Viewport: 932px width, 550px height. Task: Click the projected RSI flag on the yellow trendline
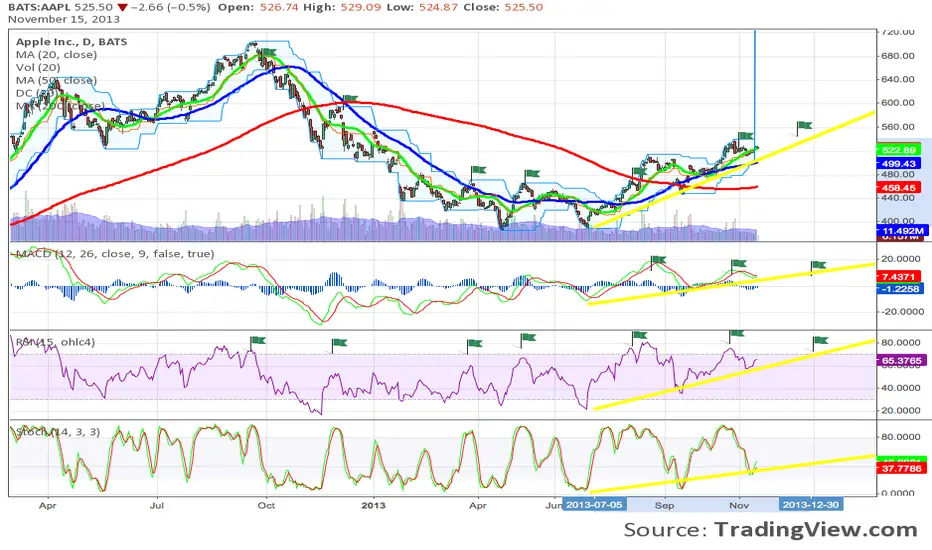point(820,341)
